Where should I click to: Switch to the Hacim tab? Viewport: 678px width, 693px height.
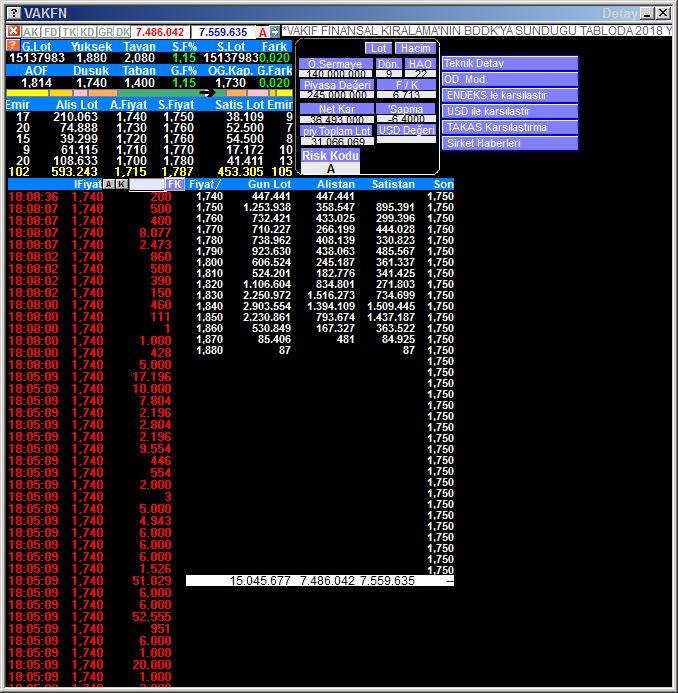[x=415, y=48]
